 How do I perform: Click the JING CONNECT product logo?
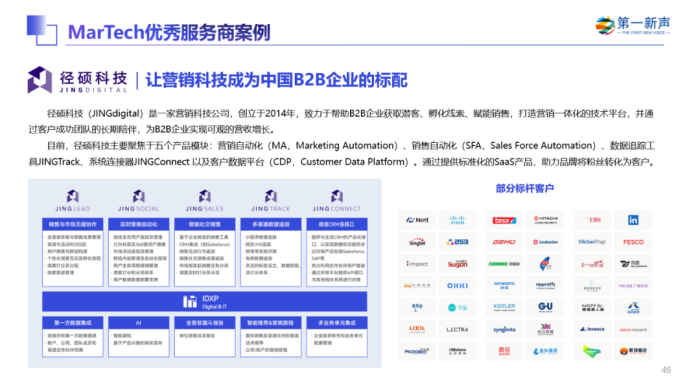coord(337,200)
